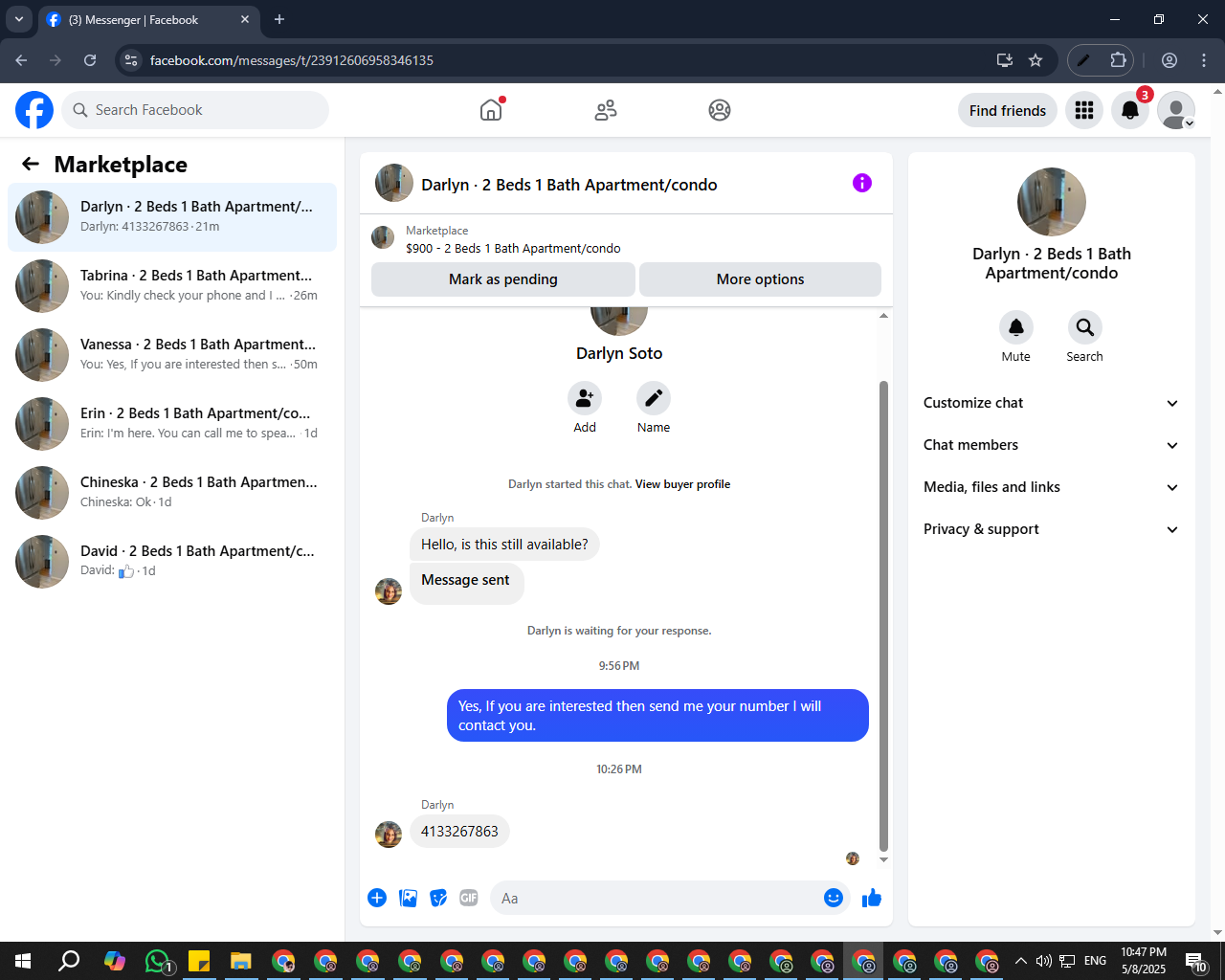Add people to chat with Darlyn Soto
This screenshot has height=980, width=1225.
tap(585, 398)
